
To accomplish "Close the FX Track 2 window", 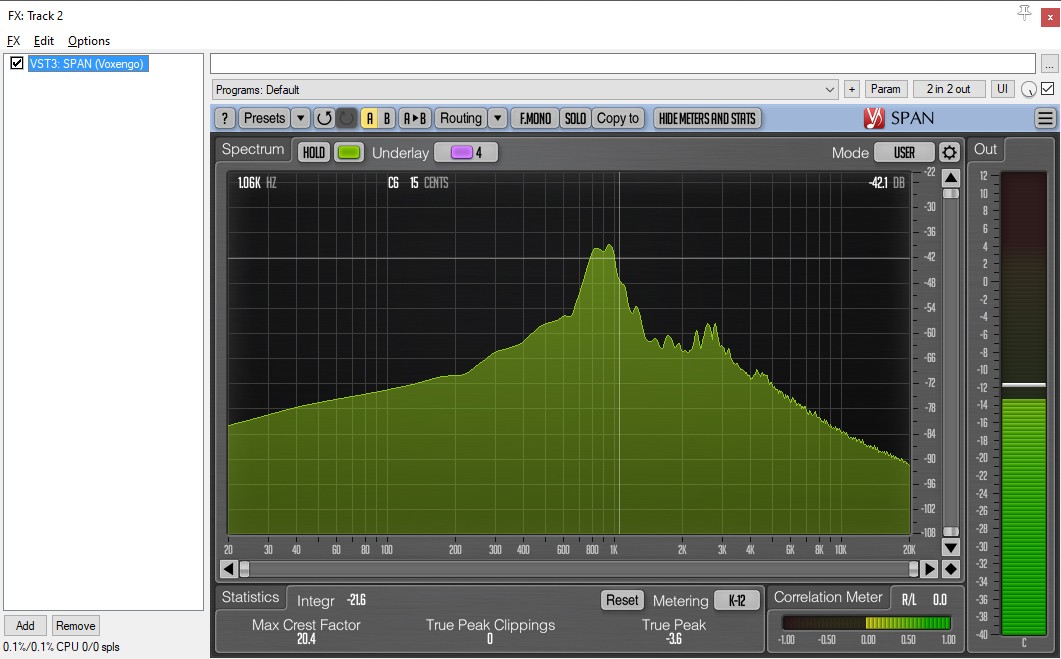I will 1050,17.
